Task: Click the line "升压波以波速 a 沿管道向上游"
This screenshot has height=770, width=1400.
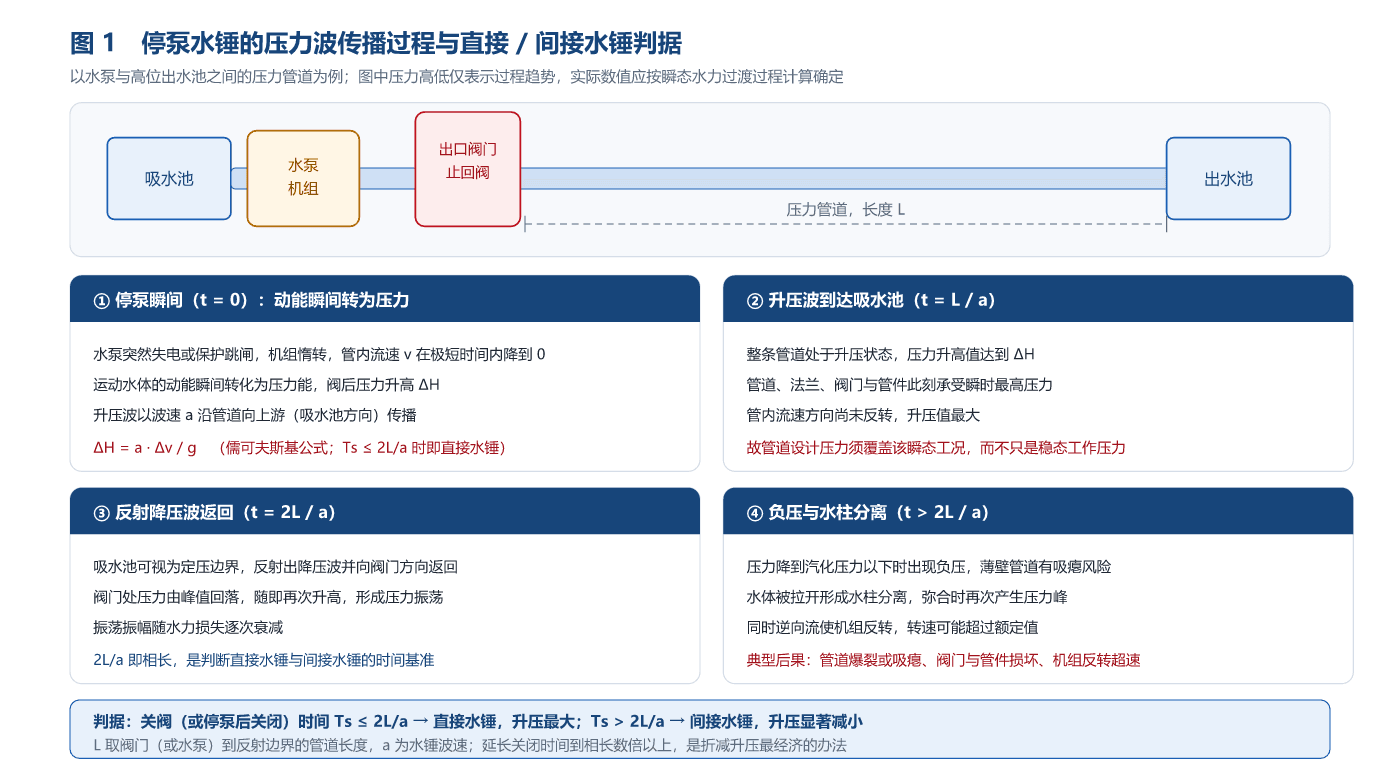Action: click(255, 416)
